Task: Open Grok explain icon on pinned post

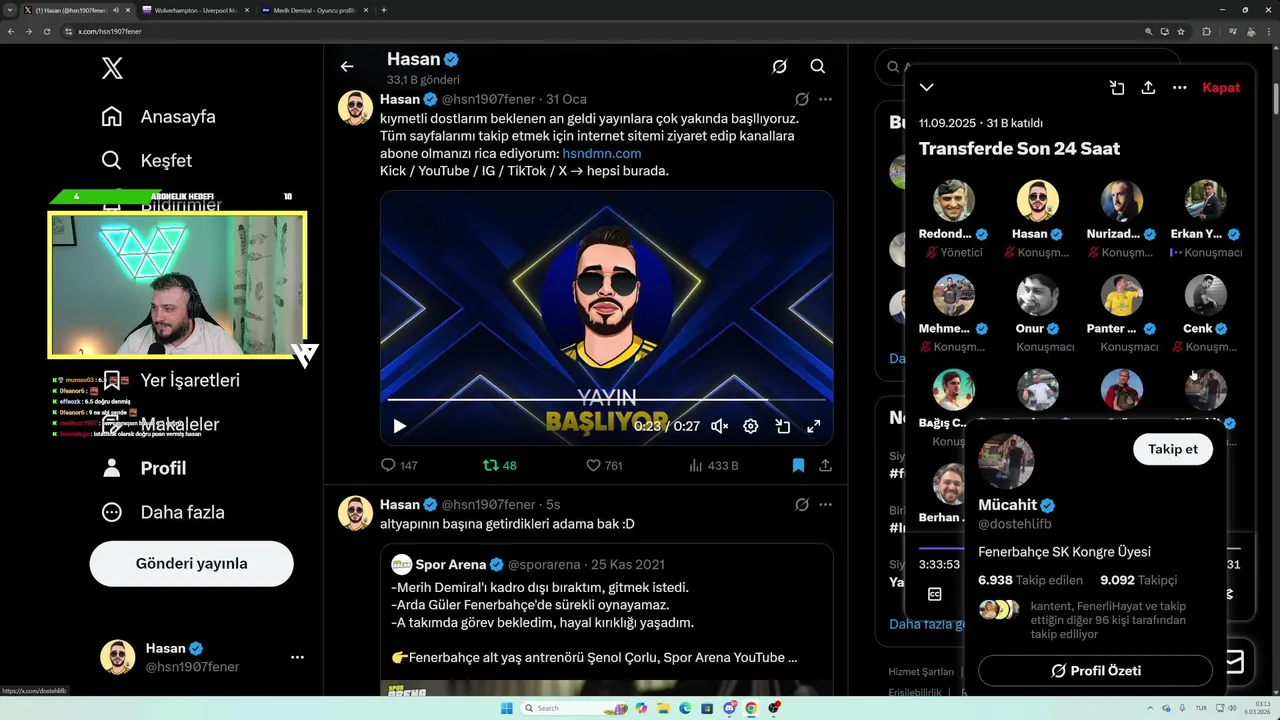Action: coord(802,99)
